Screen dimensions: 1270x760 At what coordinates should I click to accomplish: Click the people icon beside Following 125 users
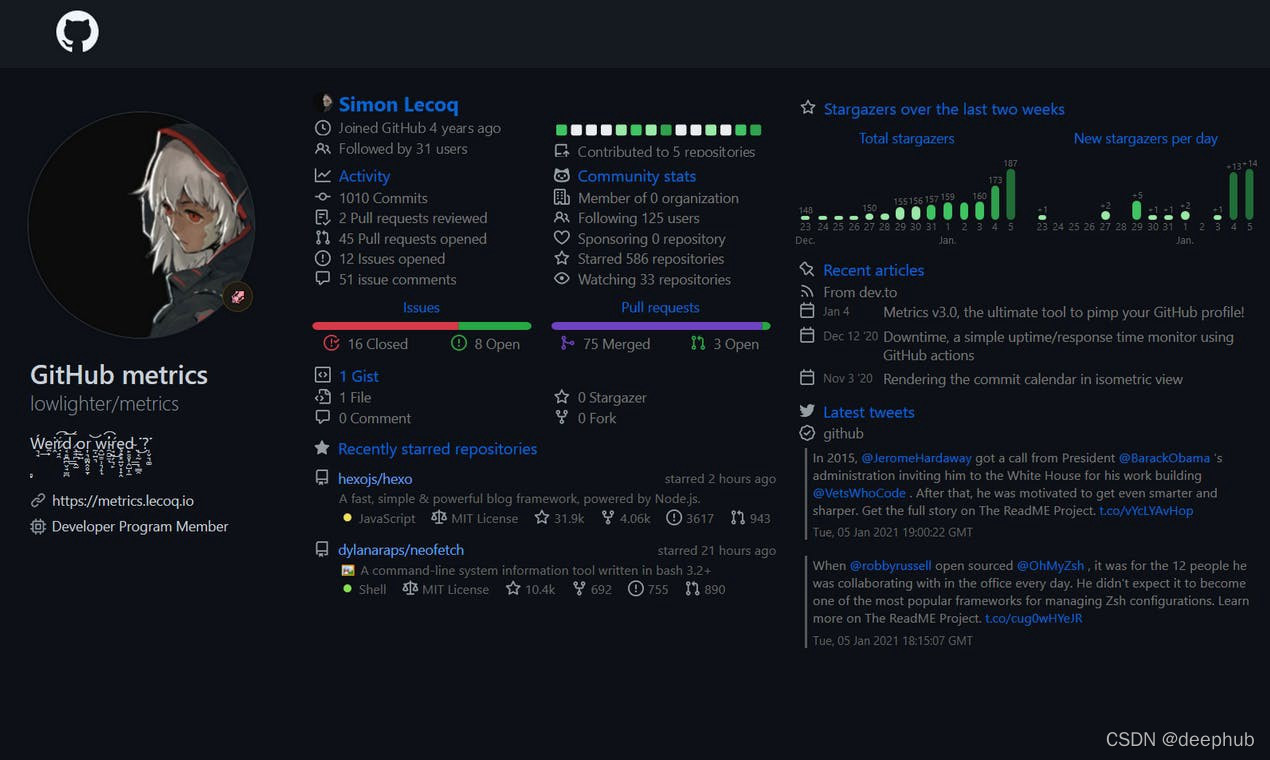coord(561,218)
